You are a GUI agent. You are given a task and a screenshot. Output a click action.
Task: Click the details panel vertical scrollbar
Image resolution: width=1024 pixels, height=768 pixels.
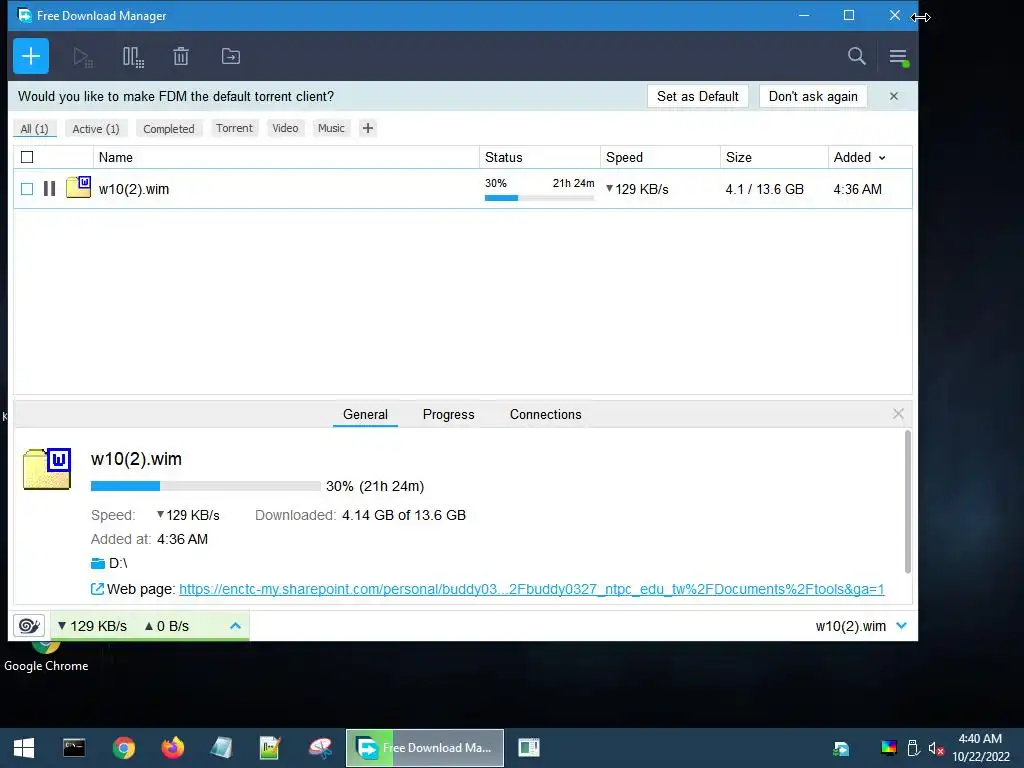pyautogui.click(x=907, y=502)
